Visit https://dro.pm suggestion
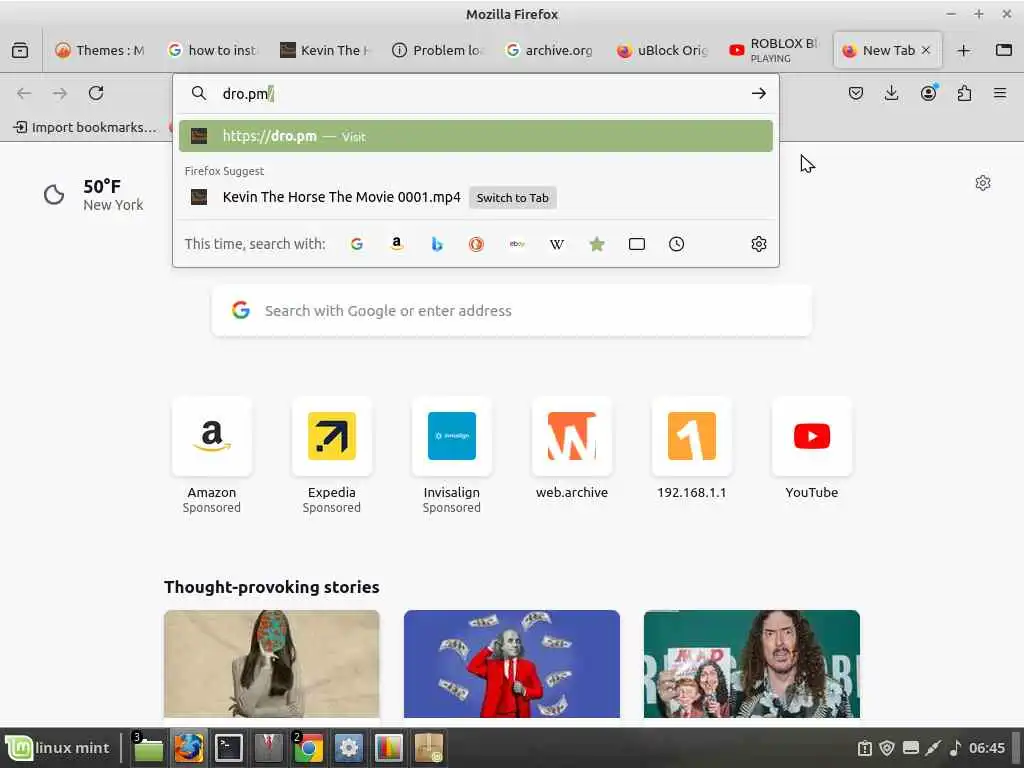Screen dimensions: 1024x768 (475, 136)
